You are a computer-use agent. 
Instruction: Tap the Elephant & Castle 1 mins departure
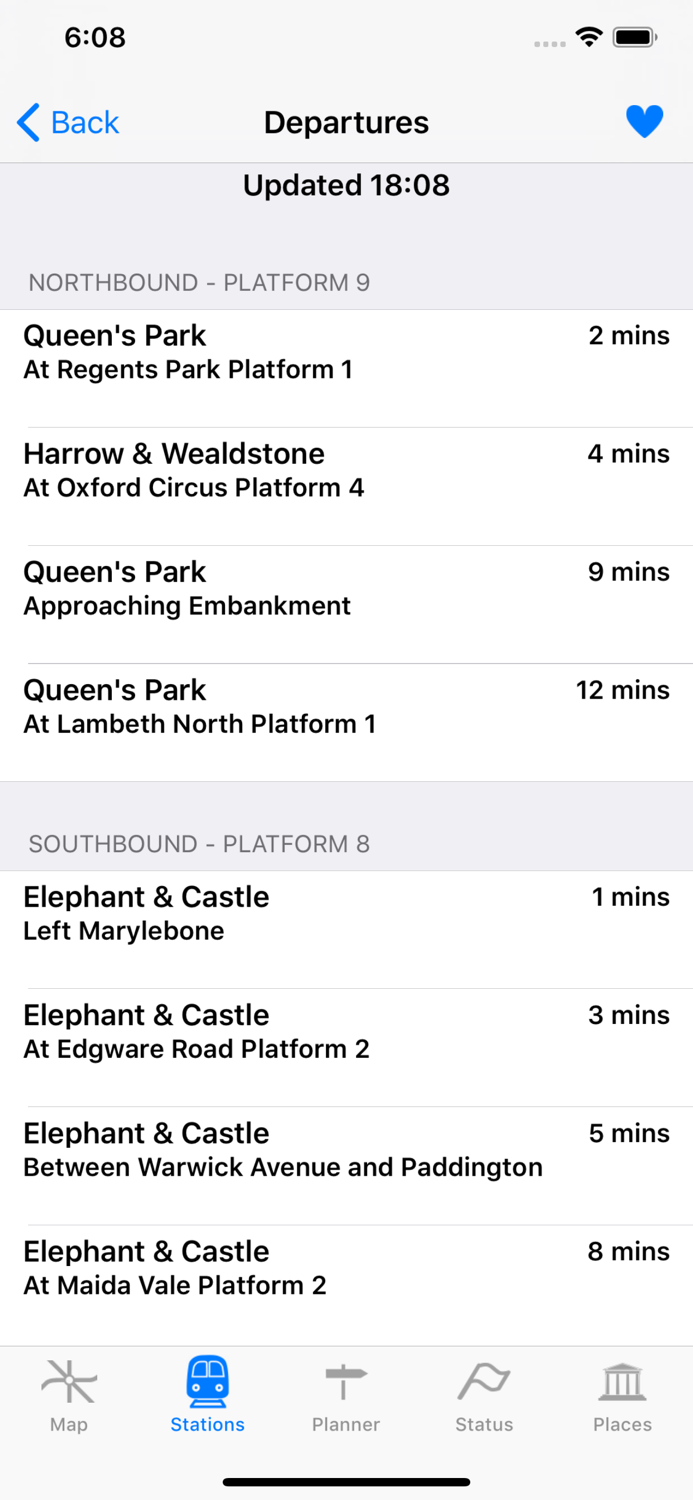pyautogui.click(x=346, y=913)
